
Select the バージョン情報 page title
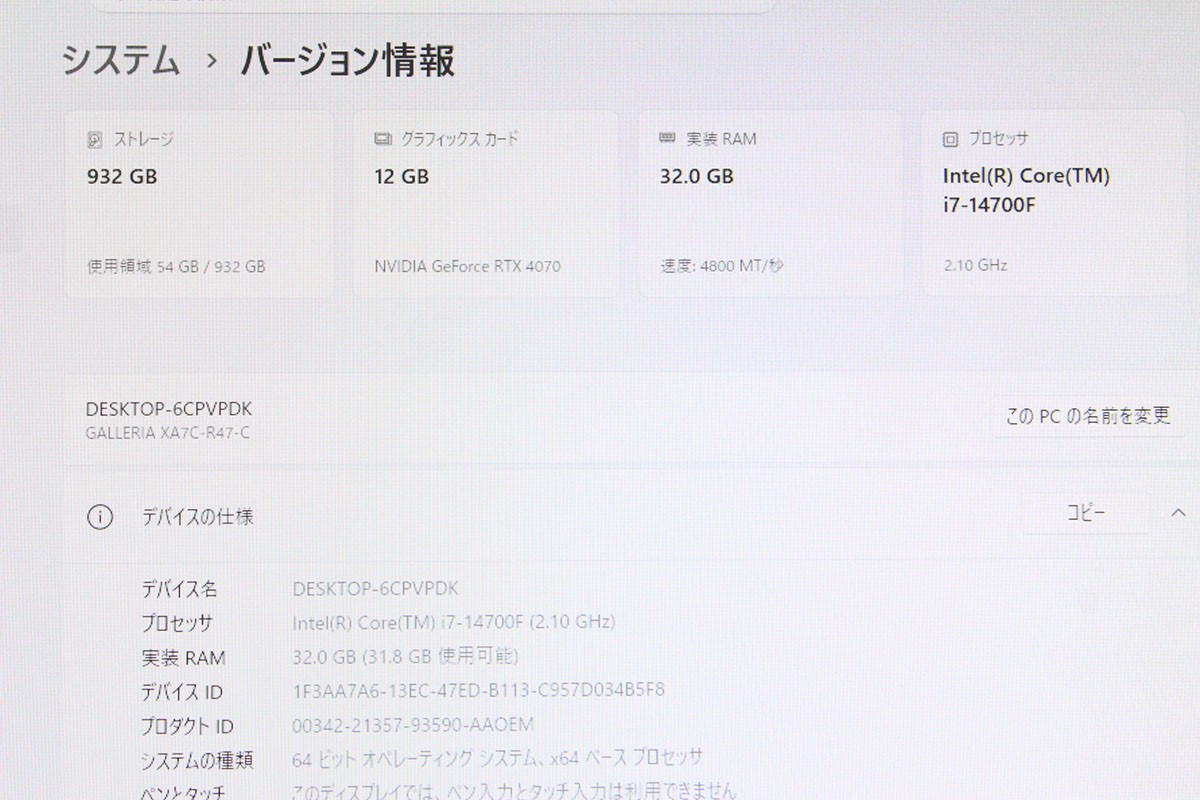click(x=348, y=62)
